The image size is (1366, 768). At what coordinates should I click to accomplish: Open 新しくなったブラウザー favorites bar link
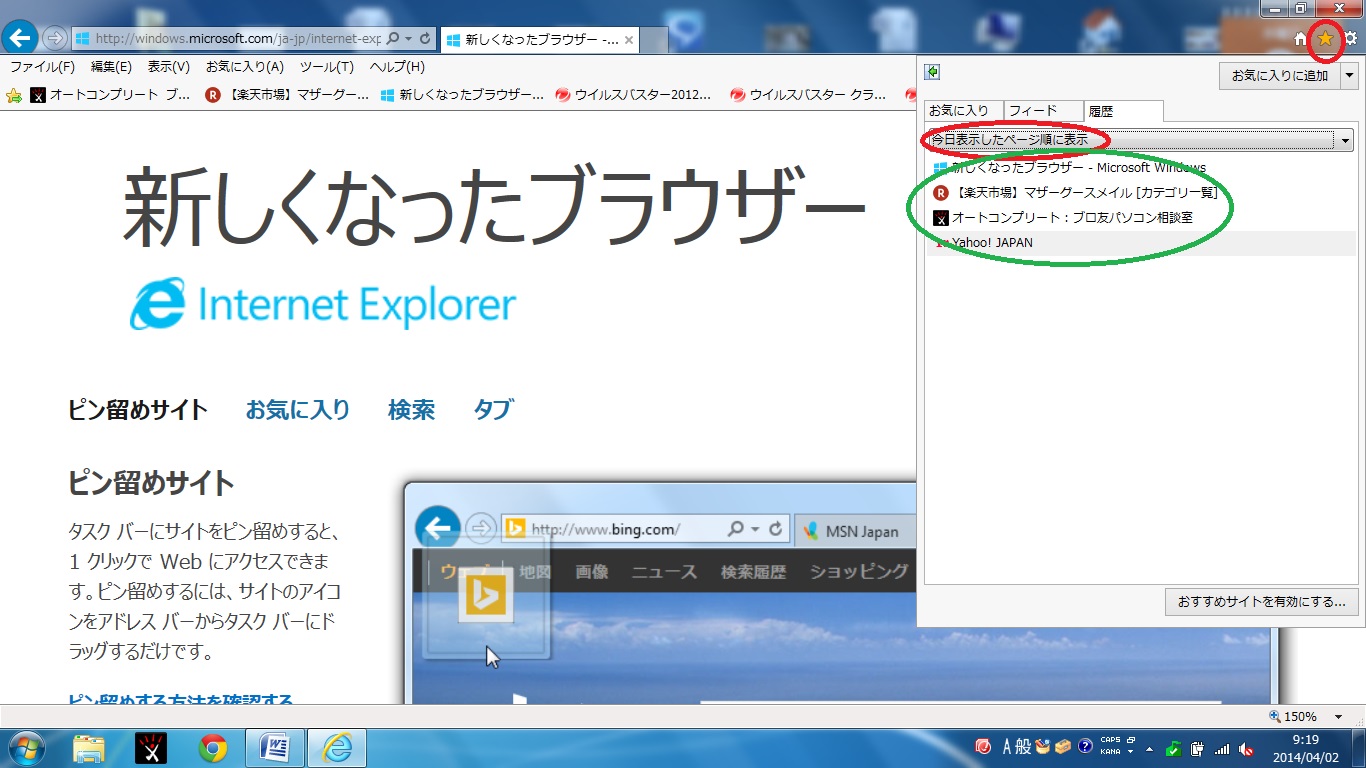pyautogui.click(x=463, y=95)
